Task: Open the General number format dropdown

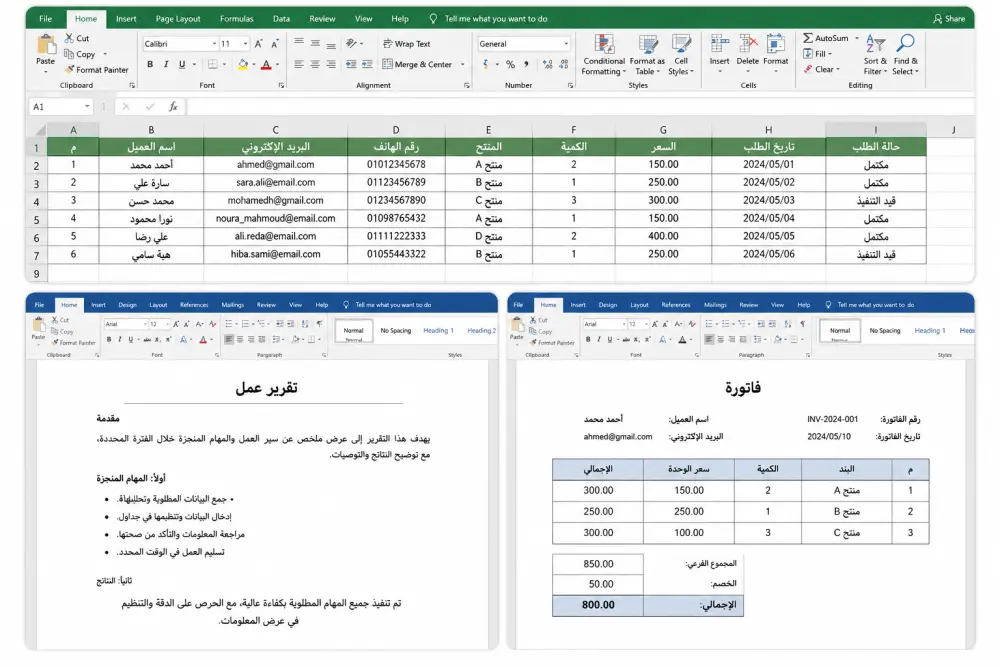Action: coord(566,44)
